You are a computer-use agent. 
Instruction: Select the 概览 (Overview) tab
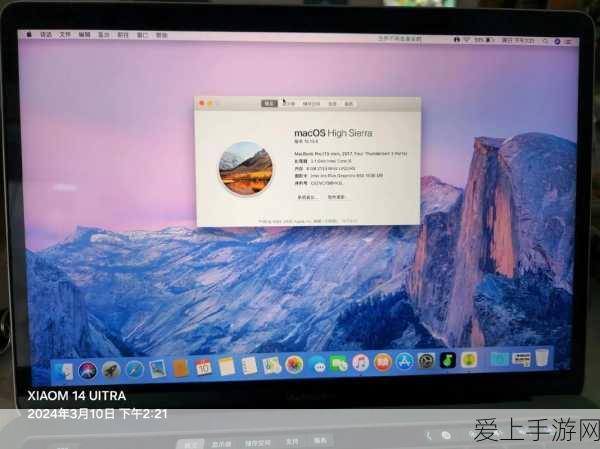tap(269, 104)
